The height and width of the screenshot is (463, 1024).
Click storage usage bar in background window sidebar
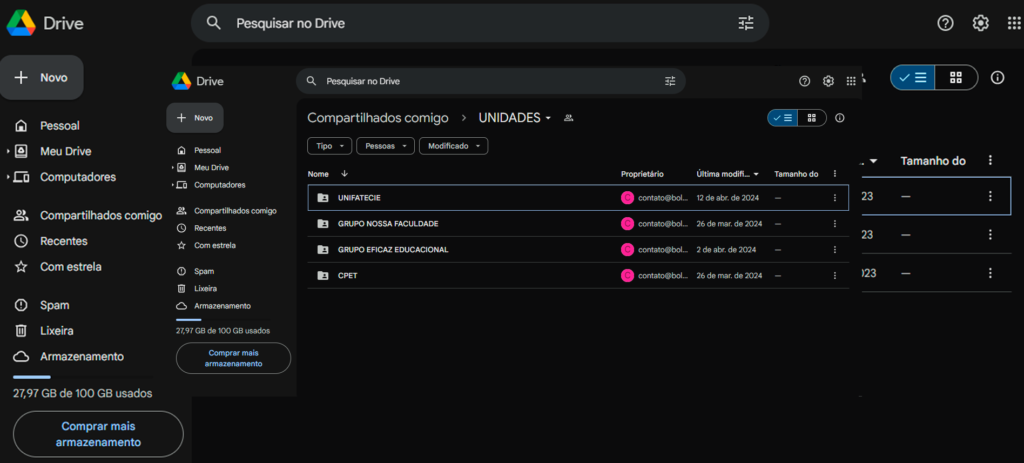pos(84,377)
